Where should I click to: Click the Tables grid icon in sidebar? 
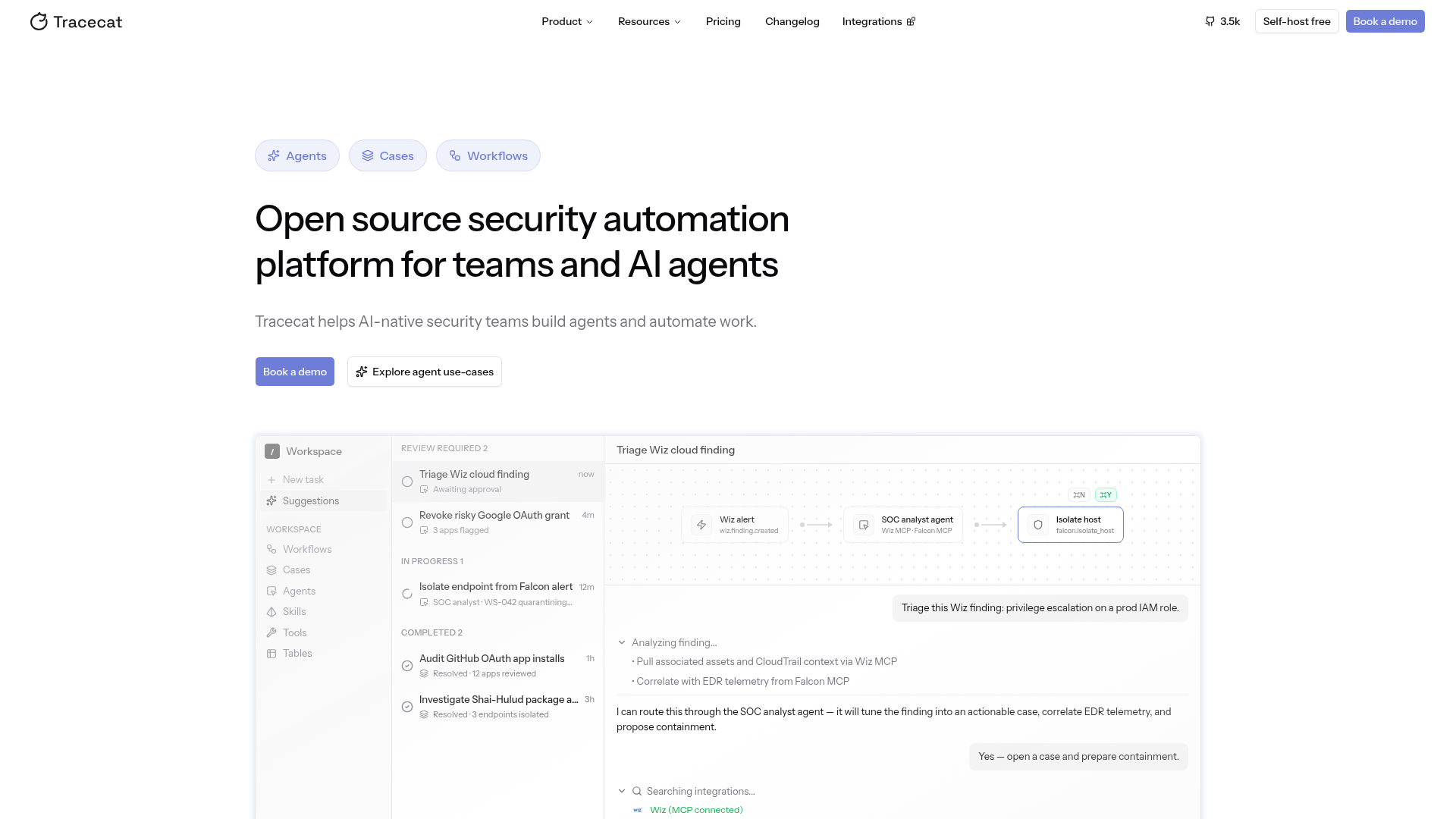pyautogui.click(x=271, y=654)
